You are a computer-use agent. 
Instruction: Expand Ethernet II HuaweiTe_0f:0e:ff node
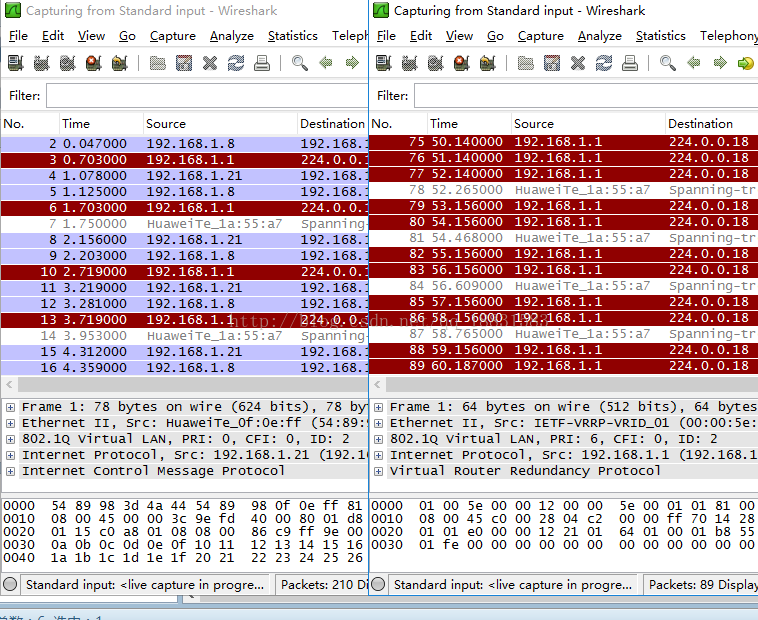click(10, 423)
